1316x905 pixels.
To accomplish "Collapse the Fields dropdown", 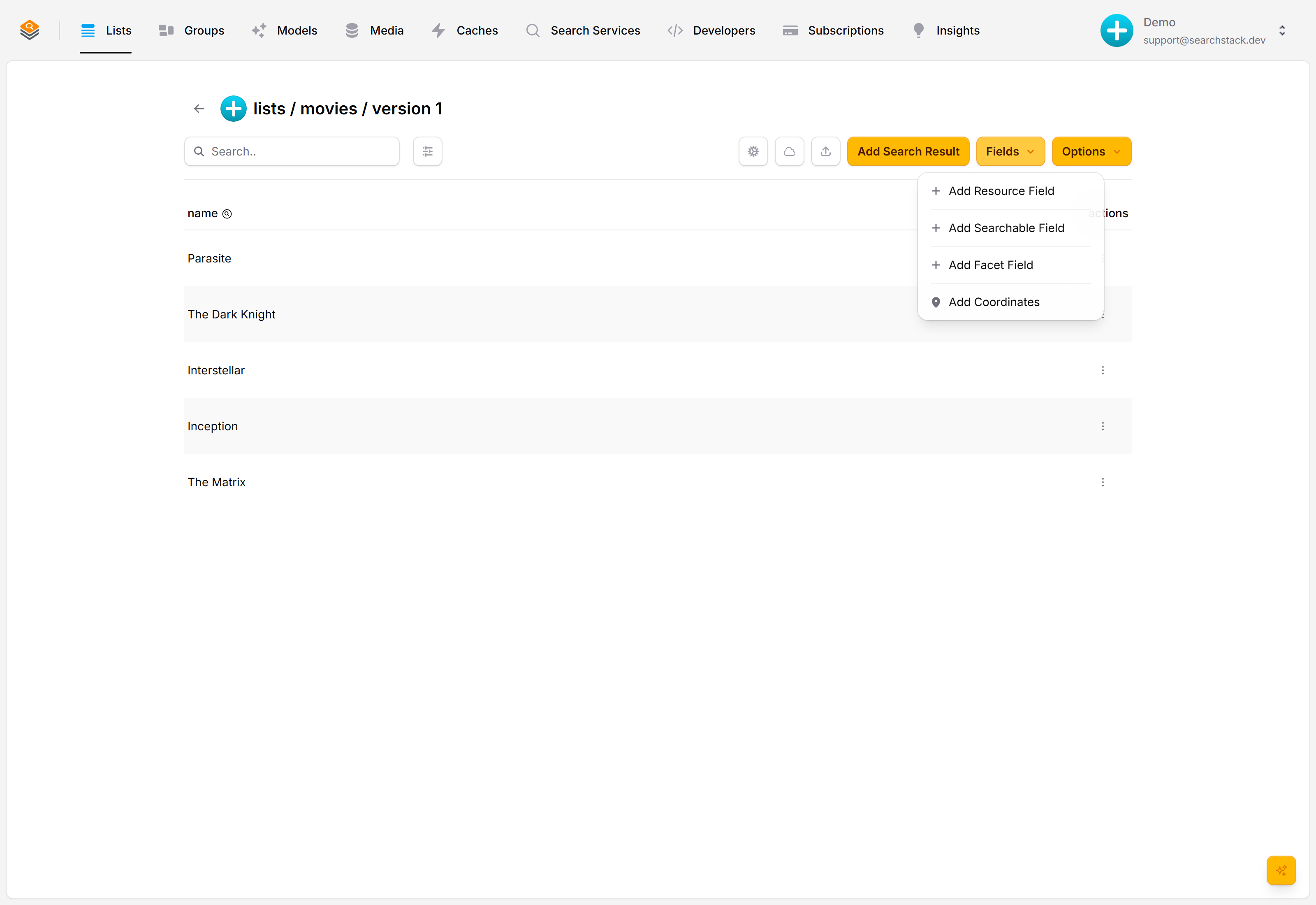I will [x=1010, y=151].
